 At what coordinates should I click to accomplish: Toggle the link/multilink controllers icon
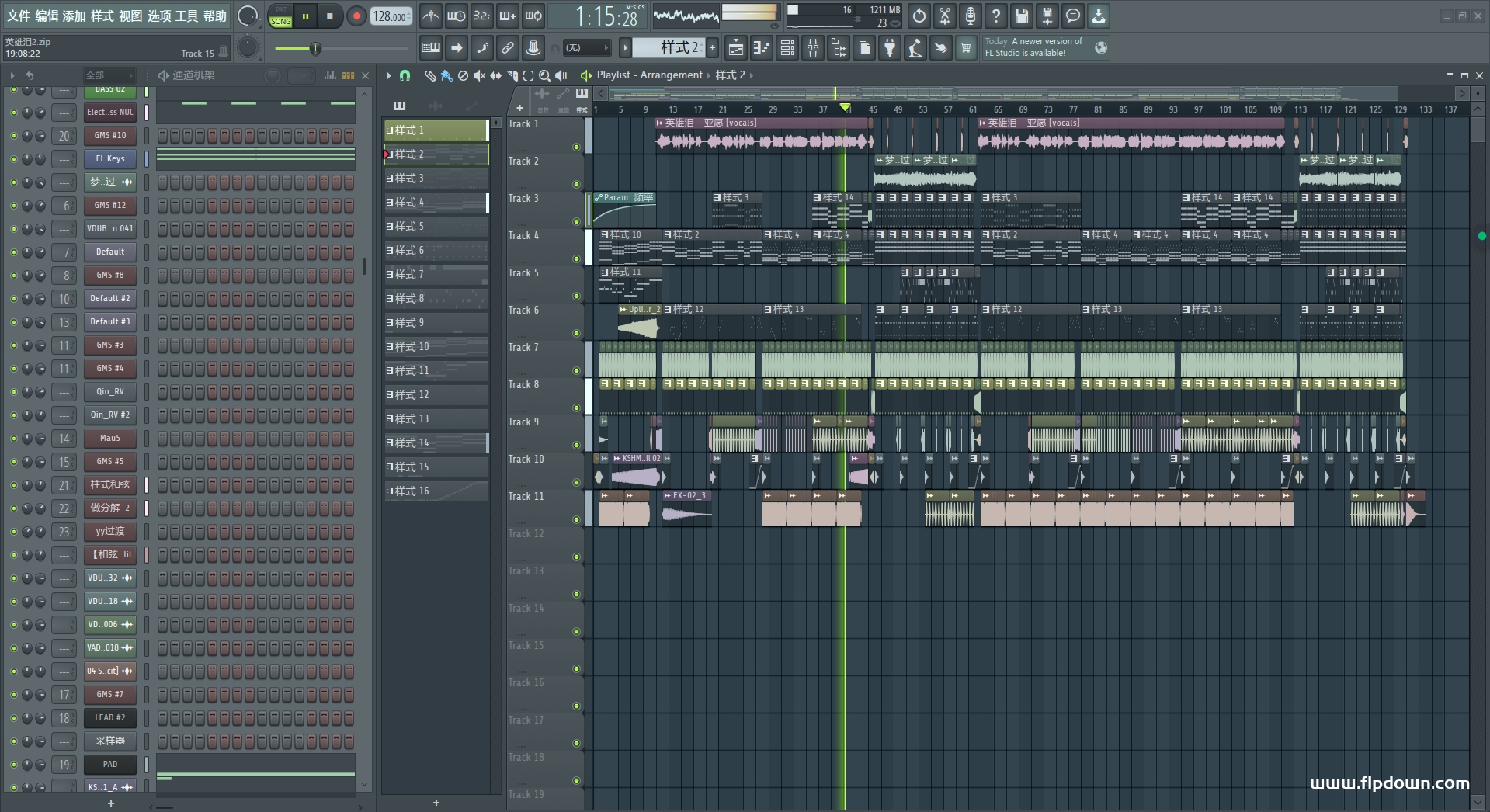508,48
